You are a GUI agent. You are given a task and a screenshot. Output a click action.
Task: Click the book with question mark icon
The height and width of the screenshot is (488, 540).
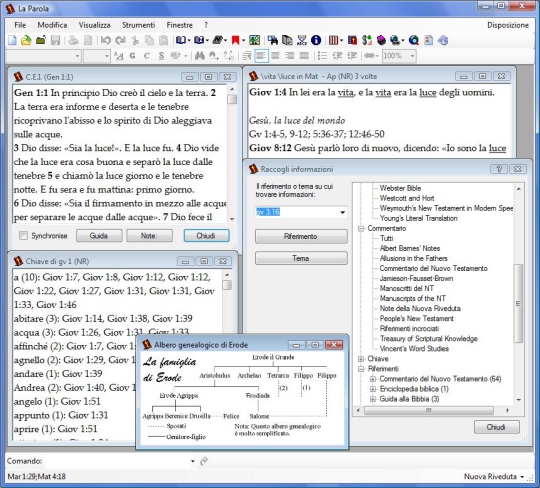[x=199, y=40]
